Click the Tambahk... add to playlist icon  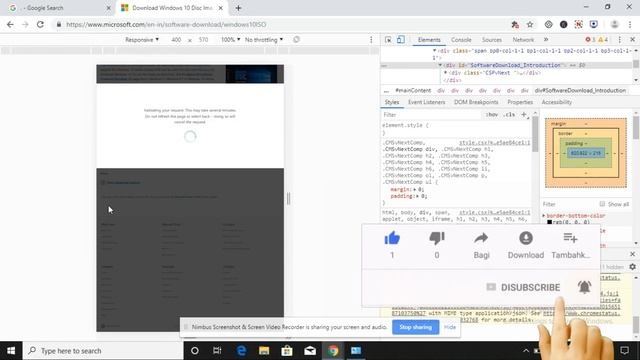coord(570,238)
